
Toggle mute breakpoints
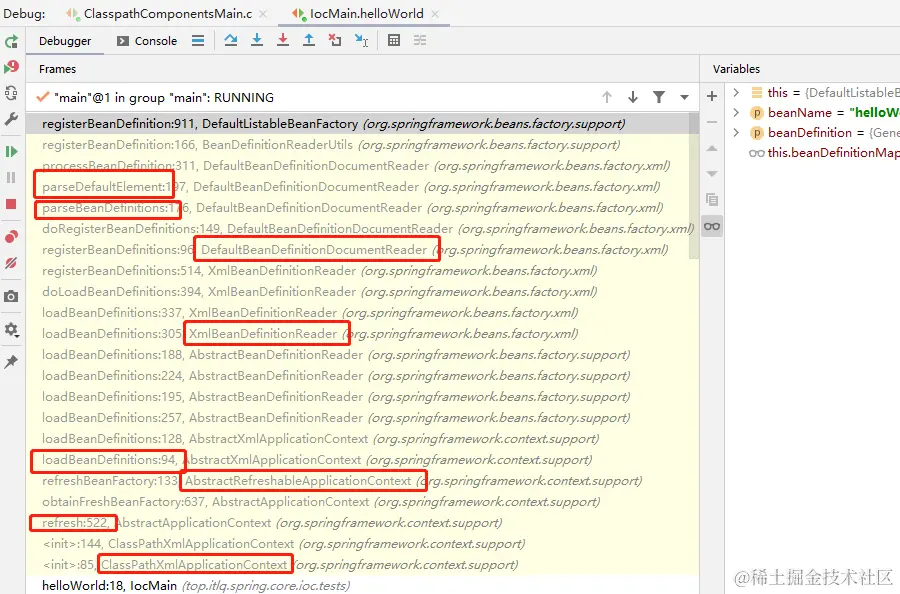(11, 263)
